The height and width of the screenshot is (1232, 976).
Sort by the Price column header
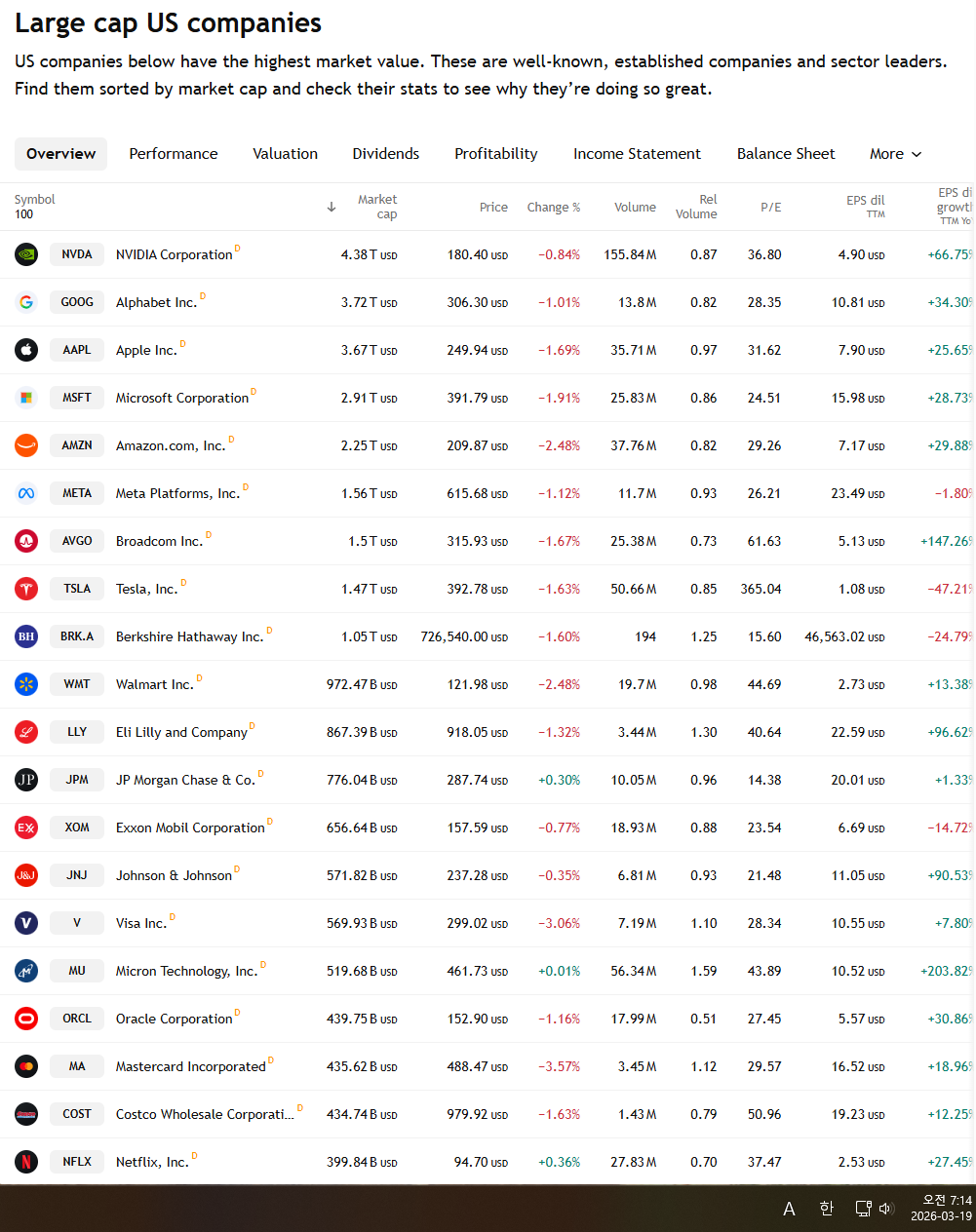point(493,208)
